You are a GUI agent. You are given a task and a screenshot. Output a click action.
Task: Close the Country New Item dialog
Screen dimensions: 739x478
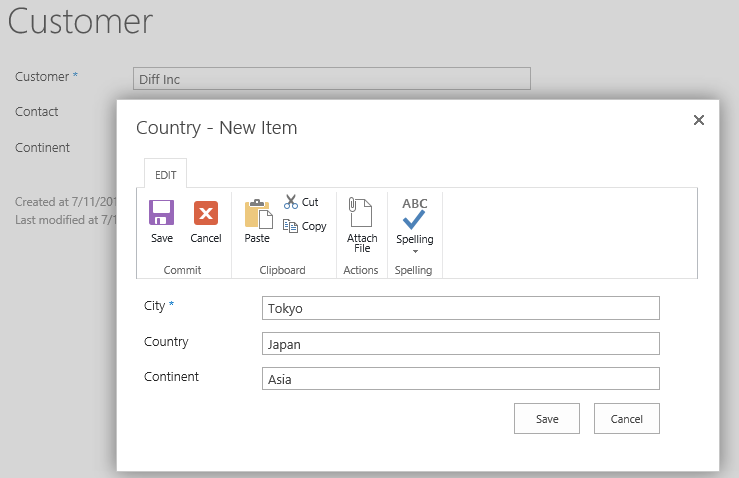point(699,120)
